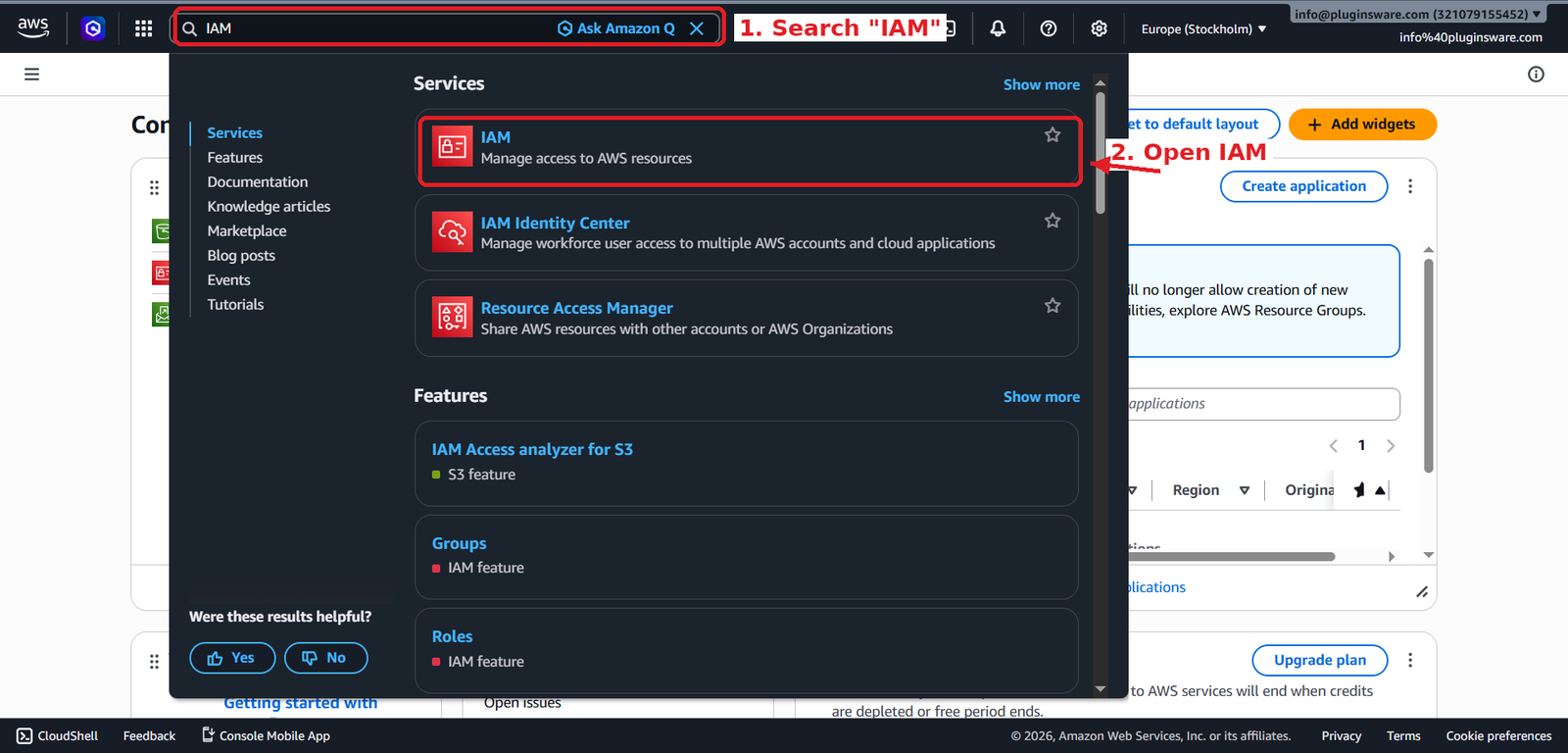Click the Resource Access Manager icon

453,318
